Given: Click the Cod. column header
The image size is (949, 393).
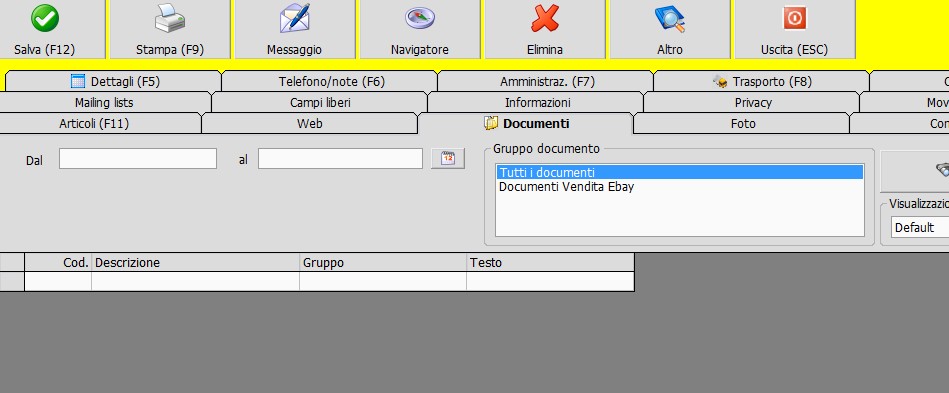Looking at the screenshot, I should point(58,262).
